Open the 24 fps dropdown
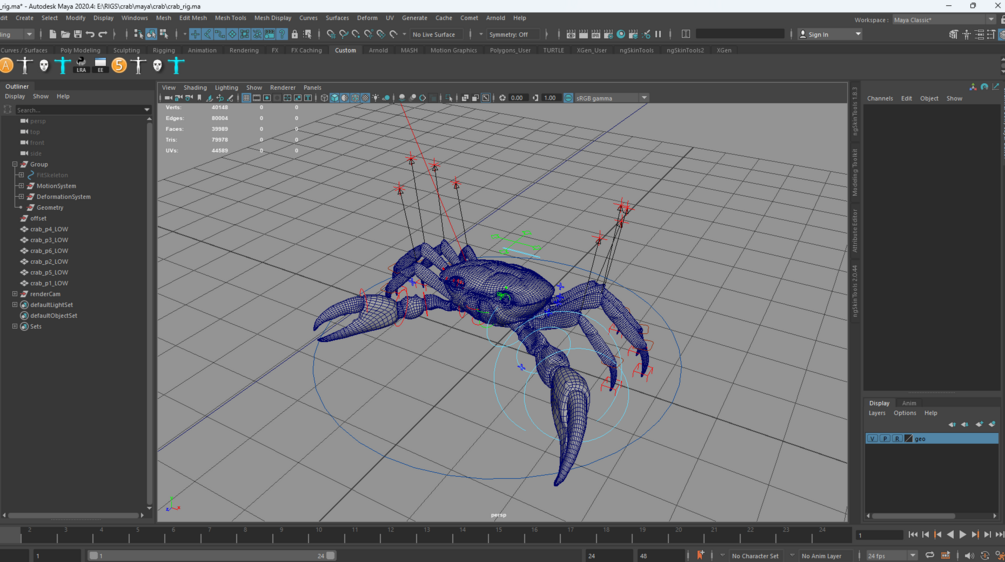This screenshot has width=1005, height=562. 892,556
